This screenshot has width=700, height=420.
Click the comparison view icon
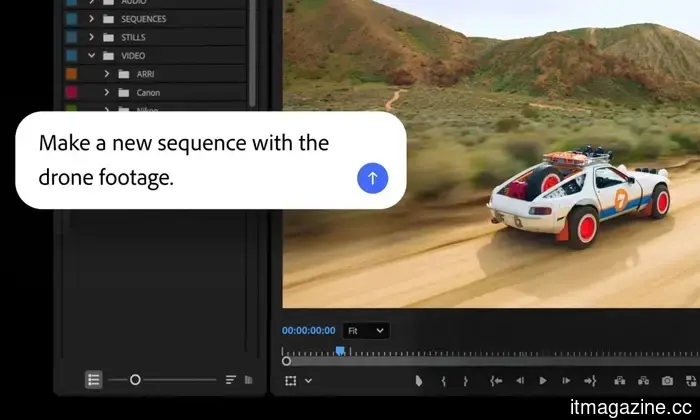(692, 381)
